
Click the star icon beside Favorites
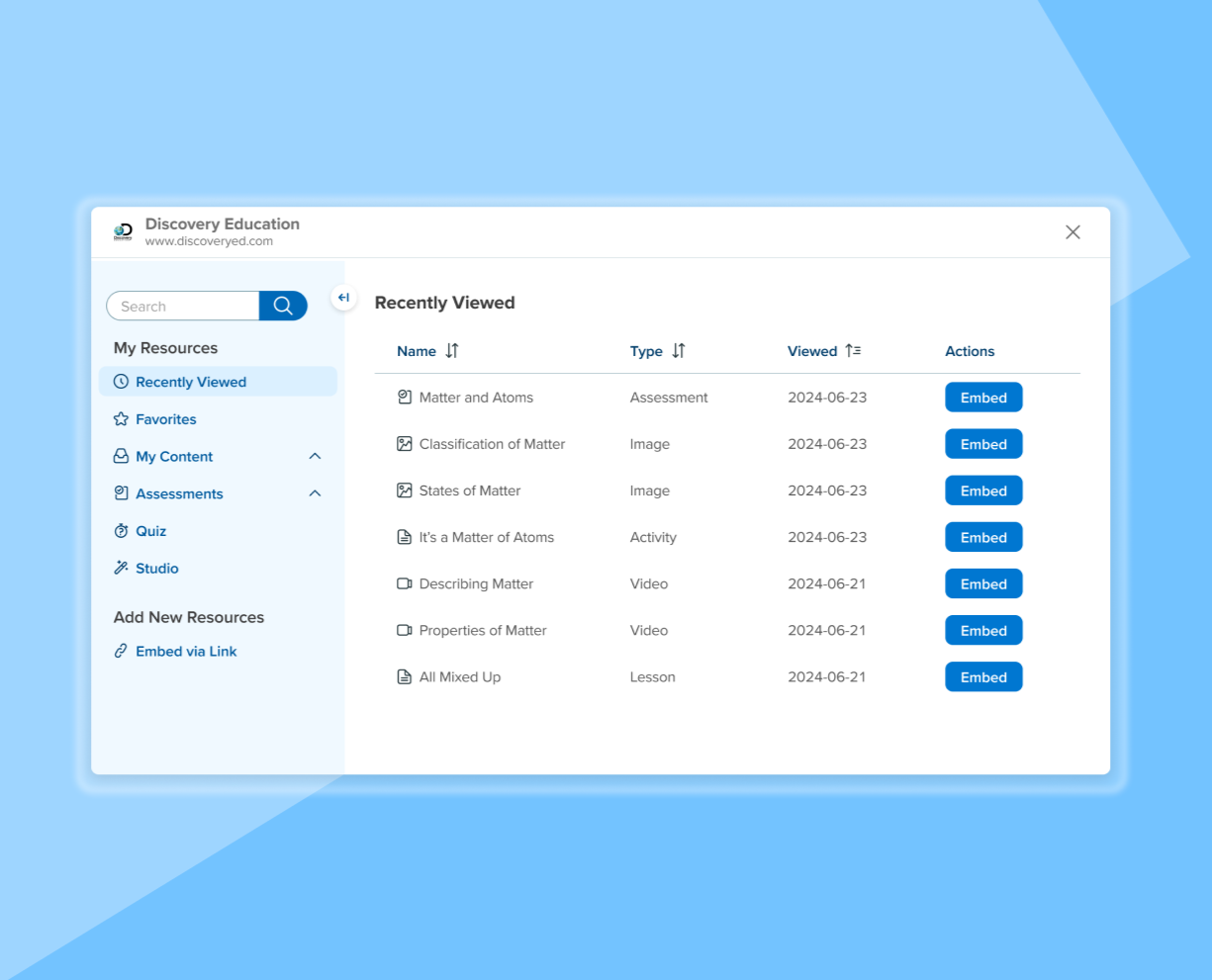click(x=121, y=419)
